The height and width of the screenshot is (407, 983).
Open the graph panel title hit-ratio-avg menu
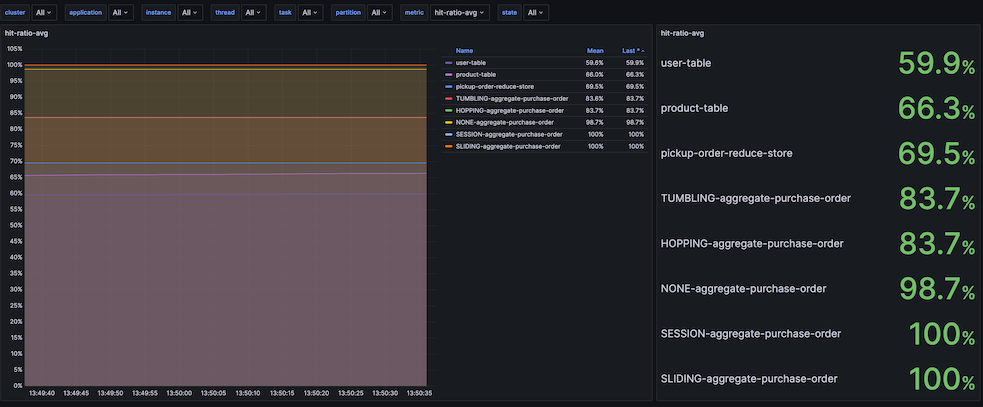26,33
